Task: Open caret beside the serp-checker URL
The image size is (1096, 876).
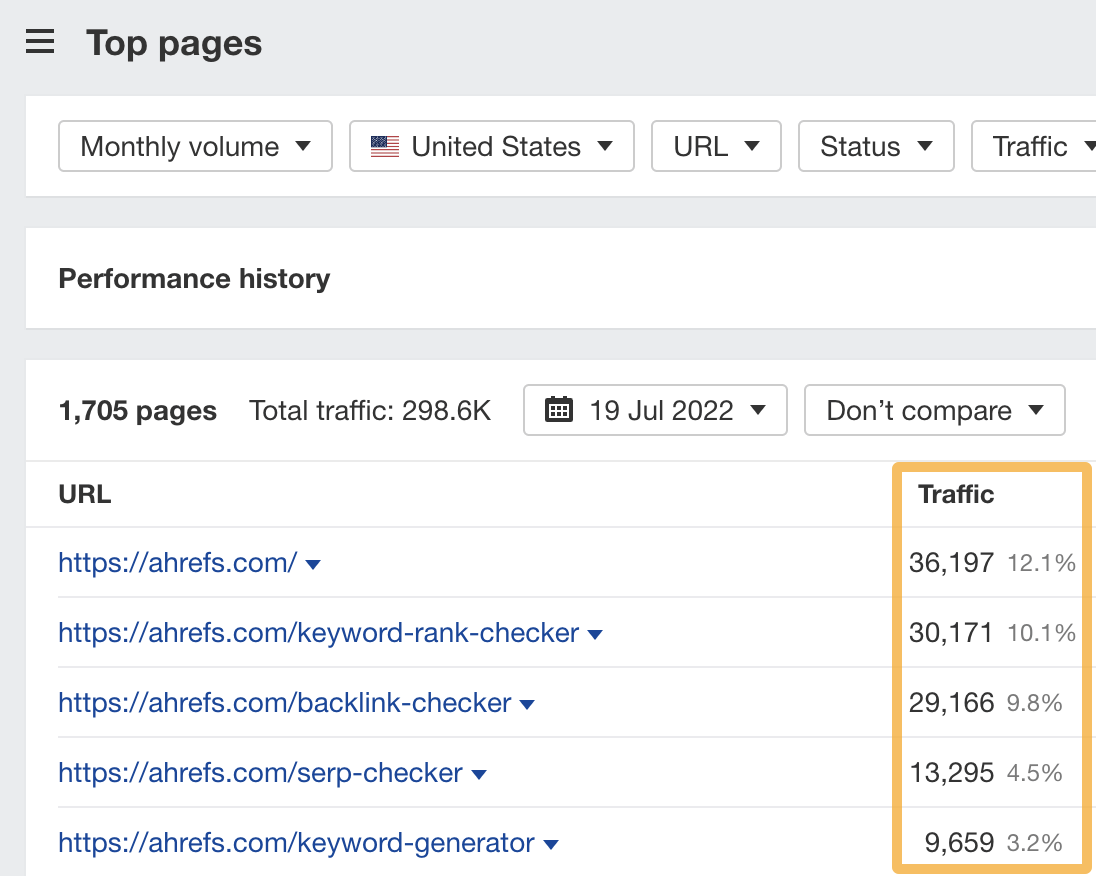Action: (478, 773)
